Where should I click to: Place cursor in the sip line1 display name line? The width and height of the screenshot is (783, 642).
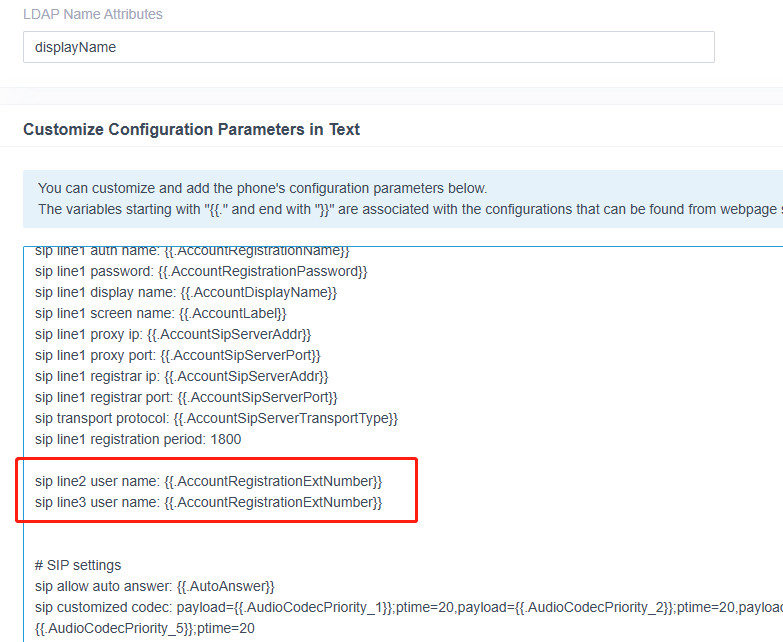[186, 293]
